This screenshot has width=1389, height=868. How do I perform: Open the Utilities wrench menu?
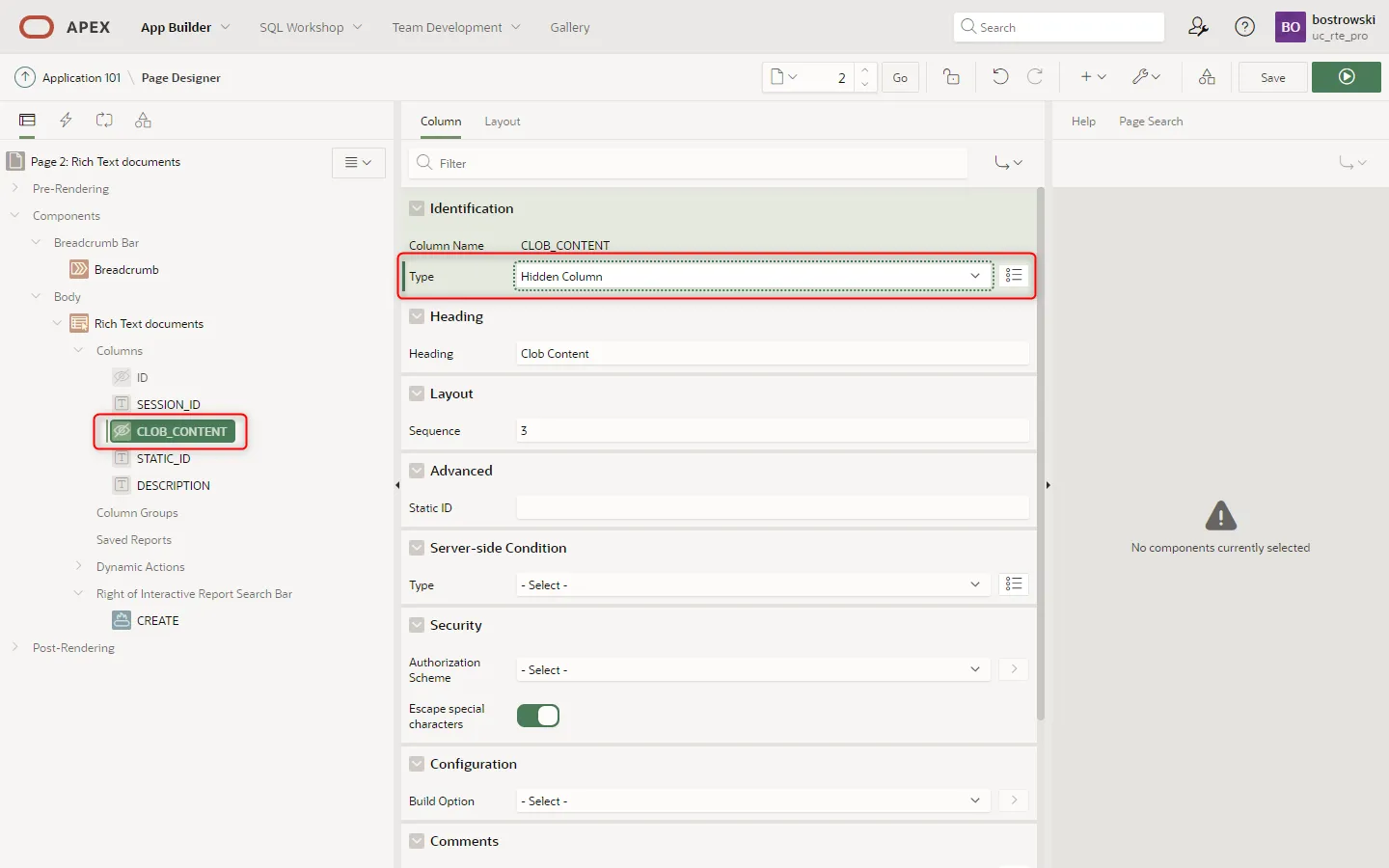pyautogui.click(x=1146, y=77)
